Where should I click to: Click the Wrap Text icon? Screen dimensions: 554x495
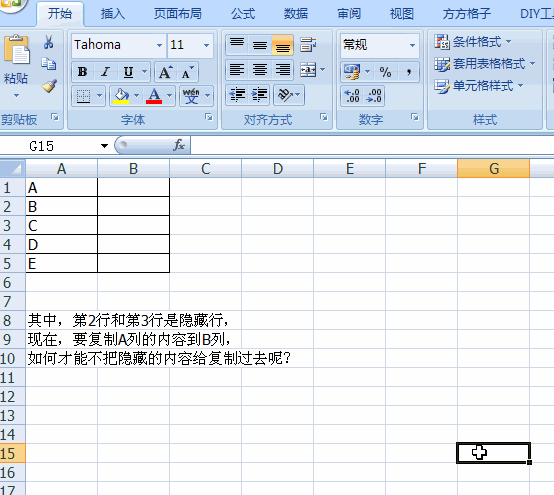(308, 45)
